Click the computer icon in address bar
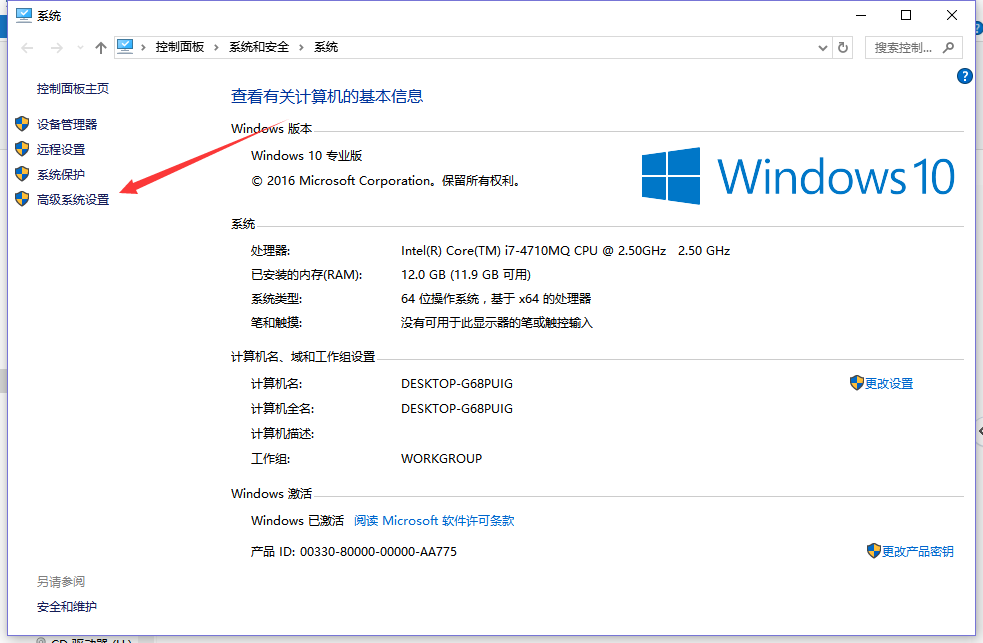Viewport: 983px width, 643px height. coord(125,47)
